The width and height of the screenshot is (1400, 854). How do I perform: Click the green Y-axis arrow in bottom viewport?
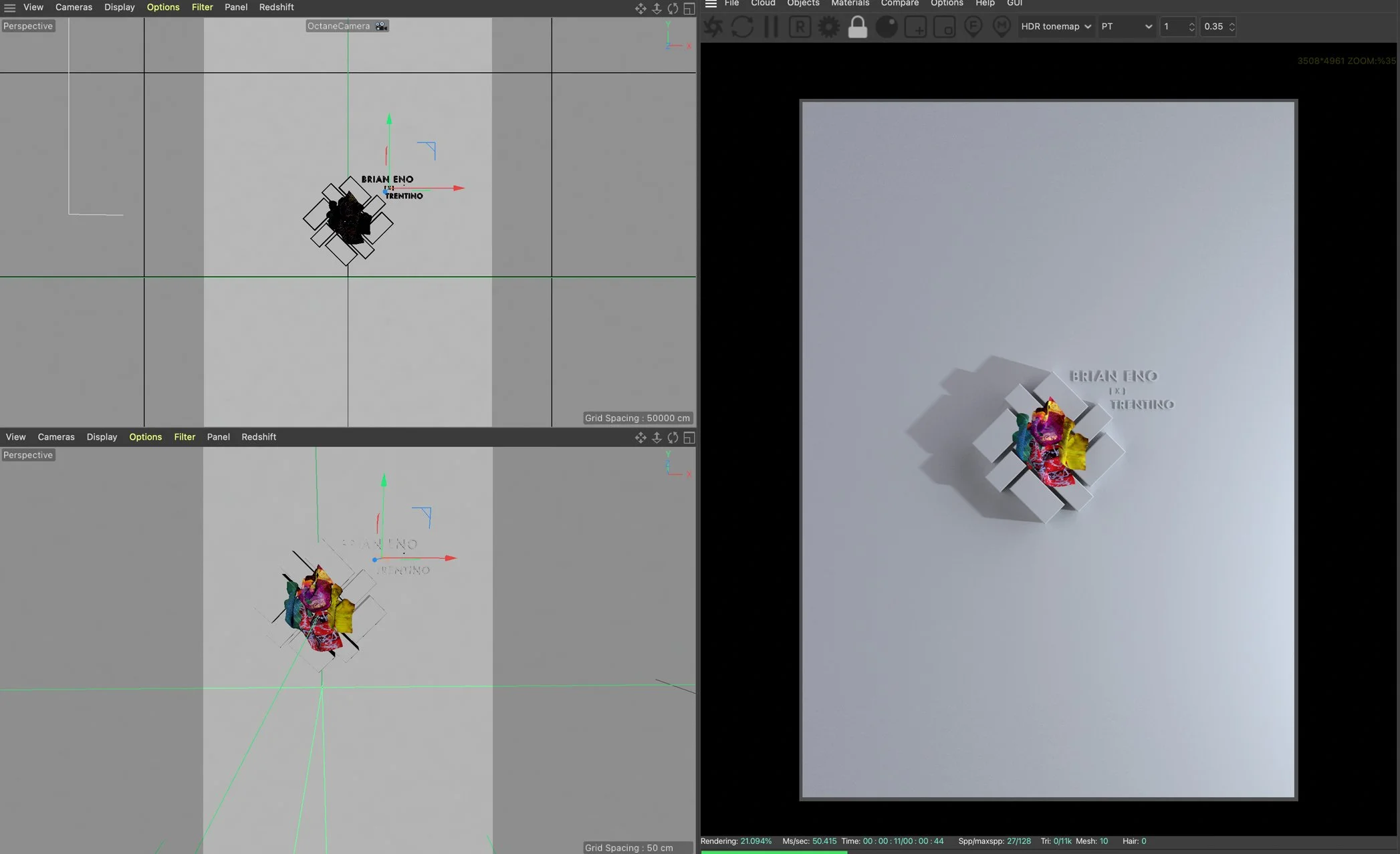[384, 480]
